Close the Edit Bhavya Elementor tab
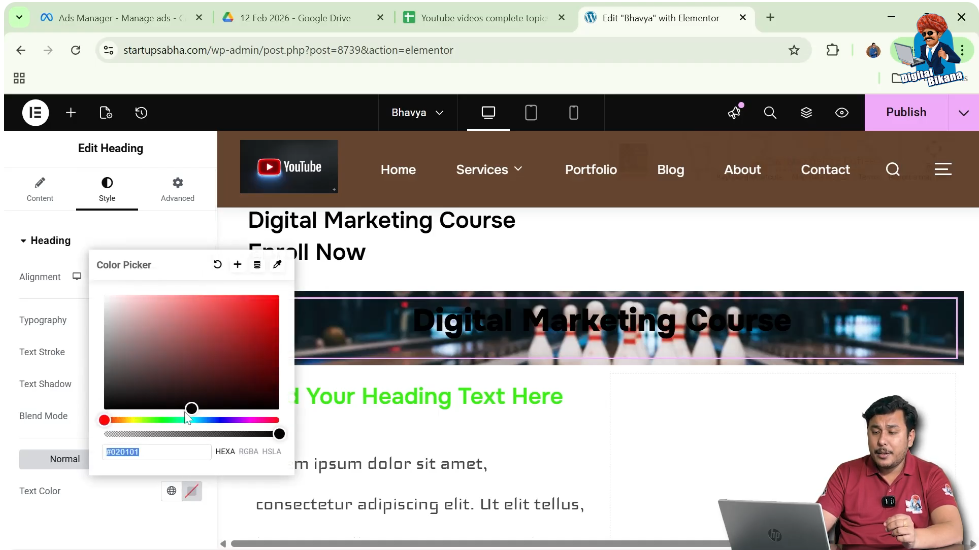 click(x=742, y=17)
